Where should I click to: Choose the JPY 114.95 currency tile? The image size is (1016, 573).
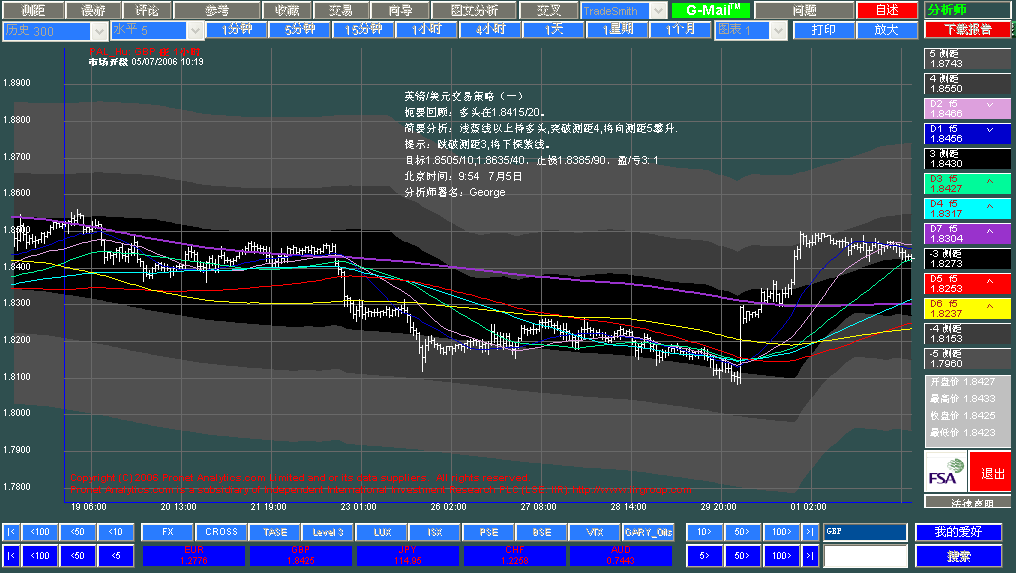(x=408, y=555)
